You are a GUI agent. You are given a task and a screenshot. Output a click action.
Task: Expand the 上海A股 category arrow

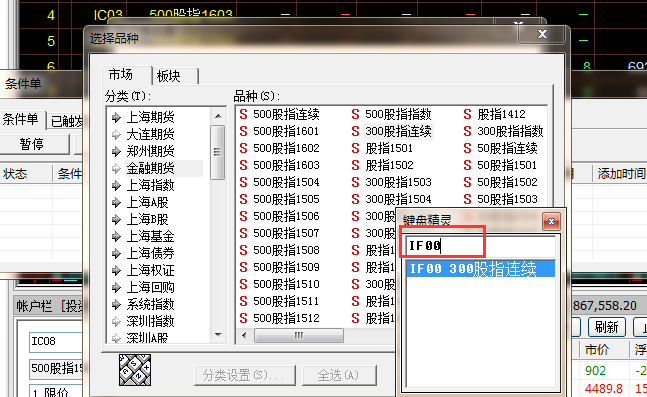(x=116, y=203)
